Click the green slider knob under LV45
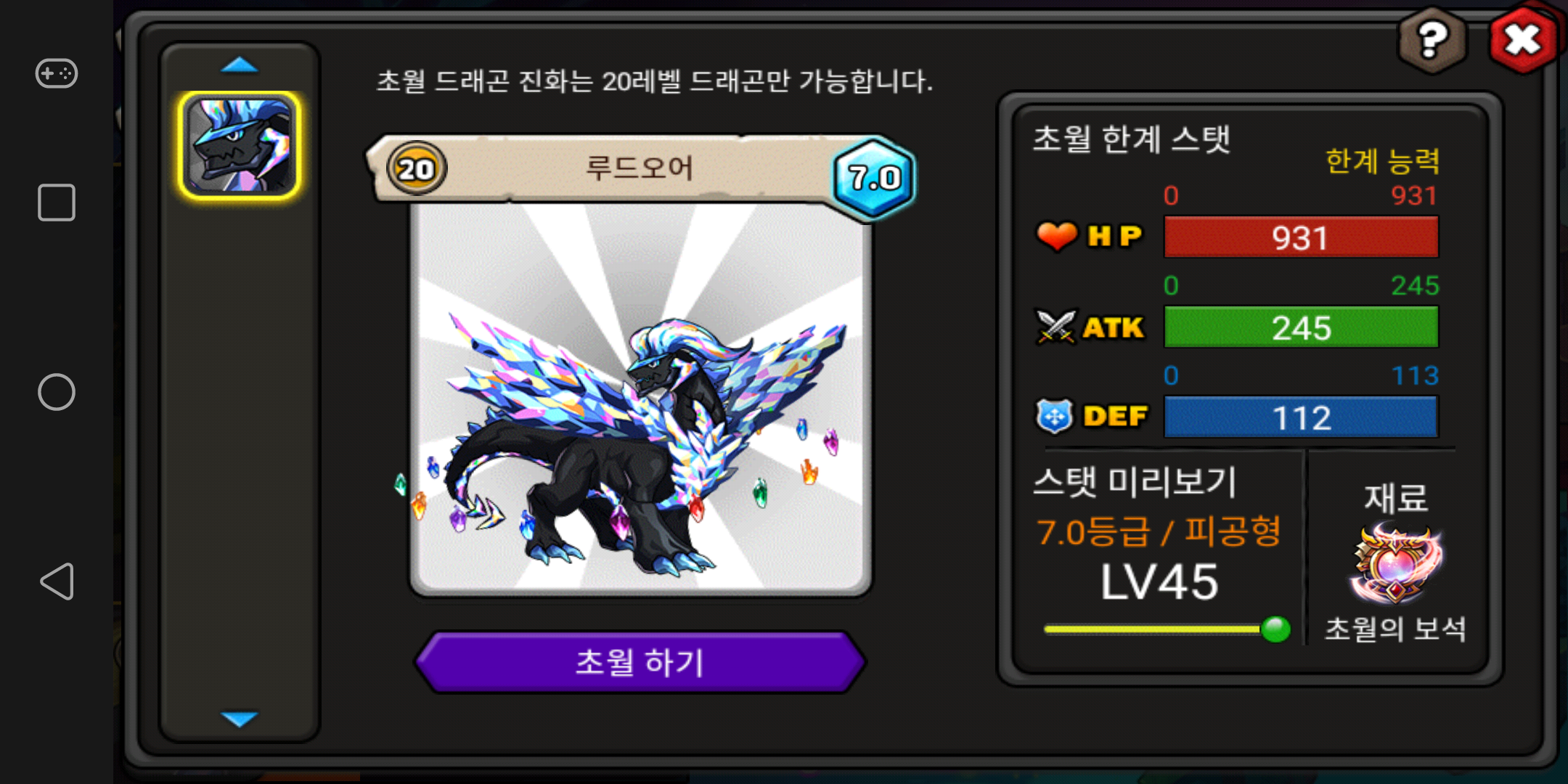The width and height of the screenshot is (1568, 784). point(1275,629)
